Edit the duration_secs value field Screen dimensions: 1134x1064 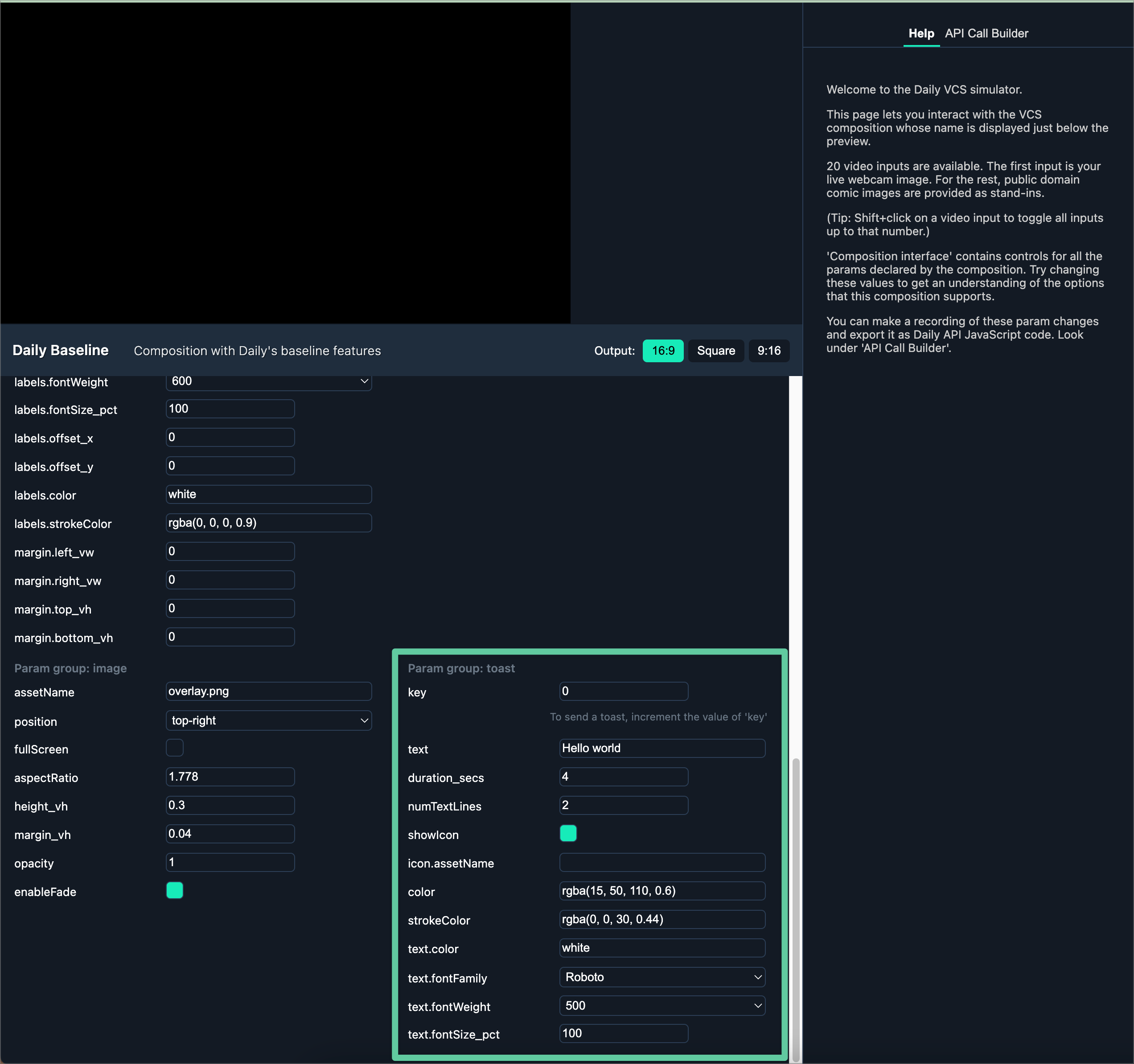pyautogui.click(x=623, y=777)
